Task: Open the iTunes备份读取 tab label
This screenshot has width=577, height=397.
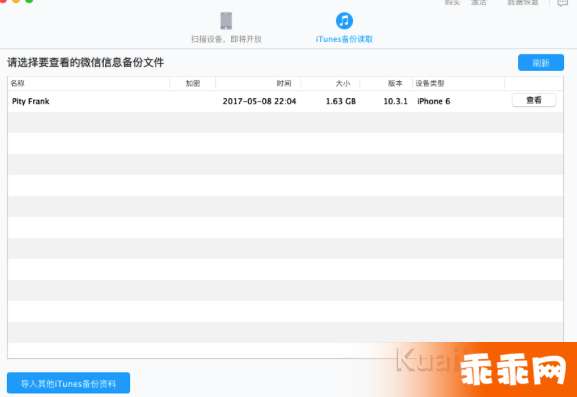Action: click(344, 39)
